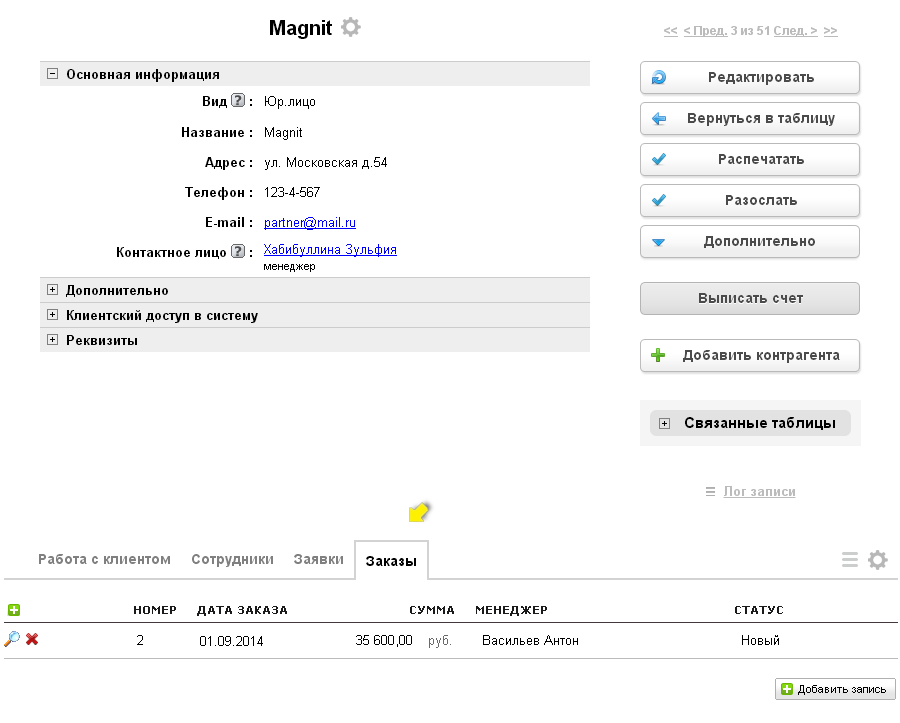This screenshot has width=900, height=723.
Task: Open the Дополнительно dropdown button
Action: click(x=749, y=241)
